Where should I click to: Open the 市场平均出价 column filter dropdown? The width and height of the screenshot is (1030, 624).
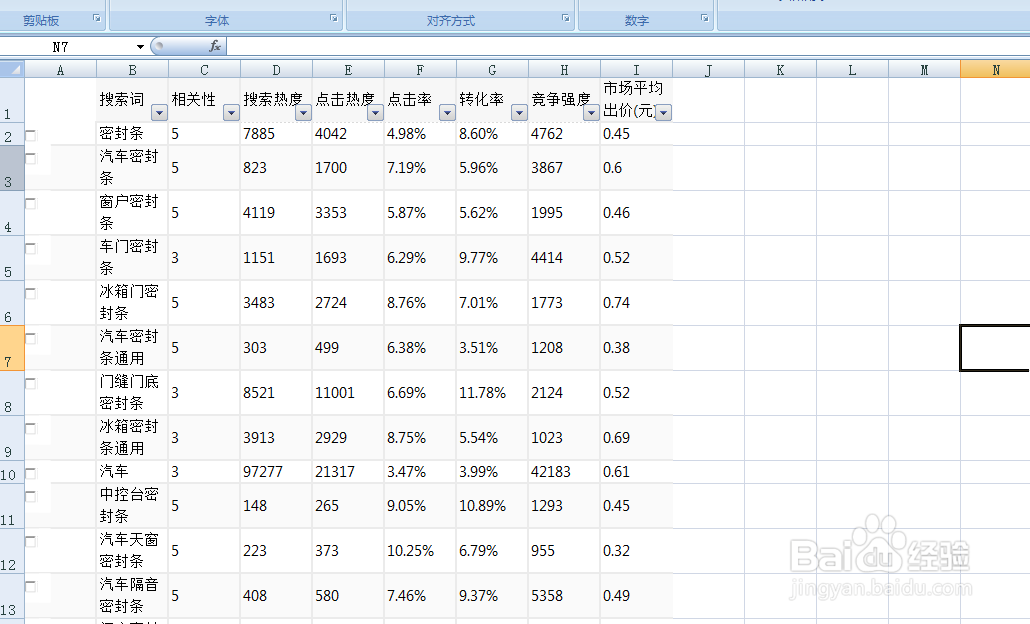[663, 113]
